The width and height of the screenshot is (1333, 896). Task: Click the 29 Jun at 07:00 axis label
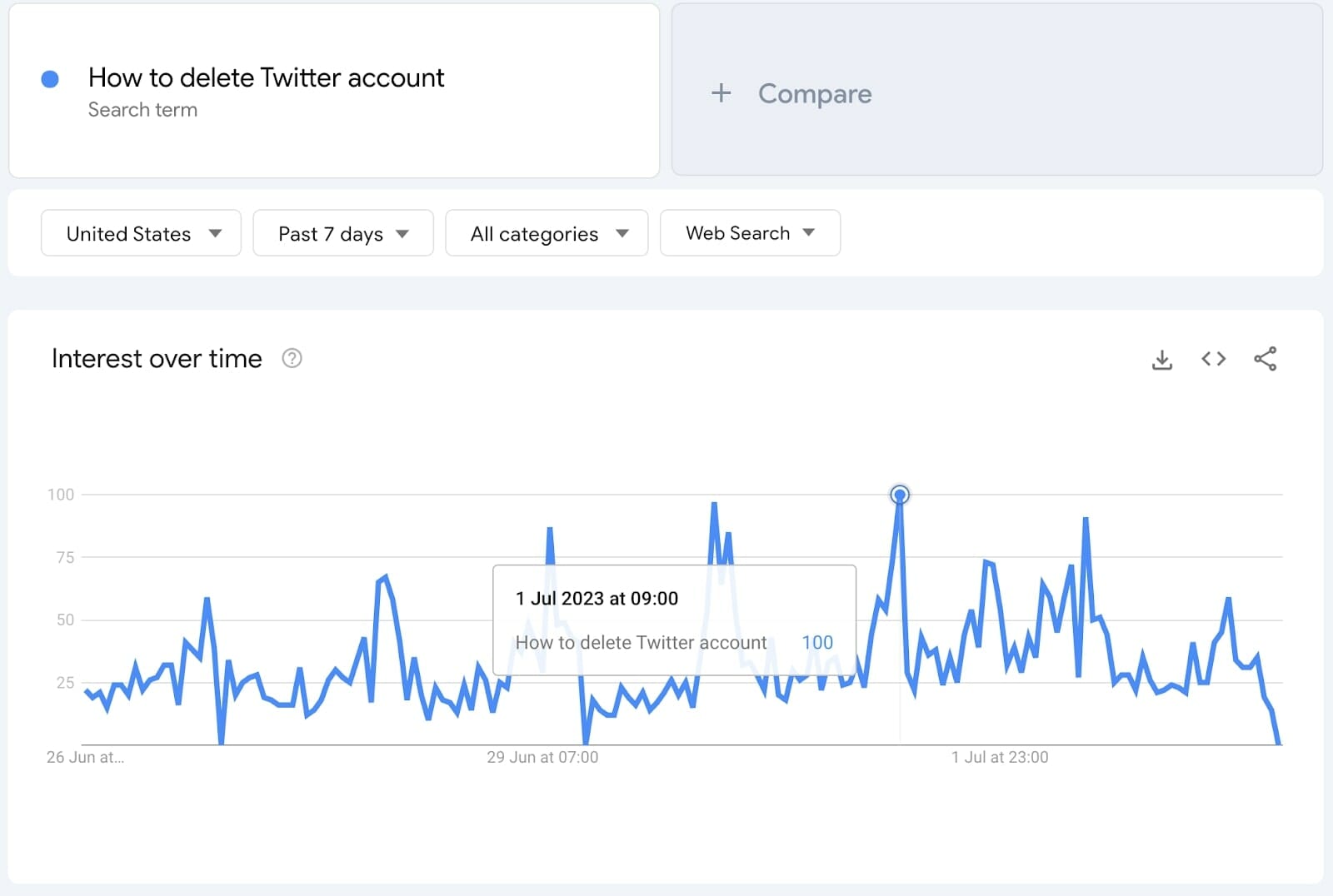pos(542,757)
